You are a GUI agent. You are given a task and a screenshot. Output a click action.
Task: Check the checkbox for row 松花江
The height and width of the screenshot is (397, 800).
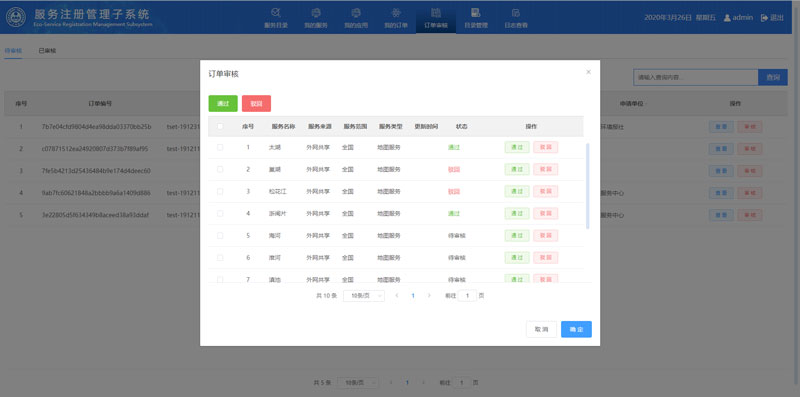pyautogui.click(x=220, y=191)
